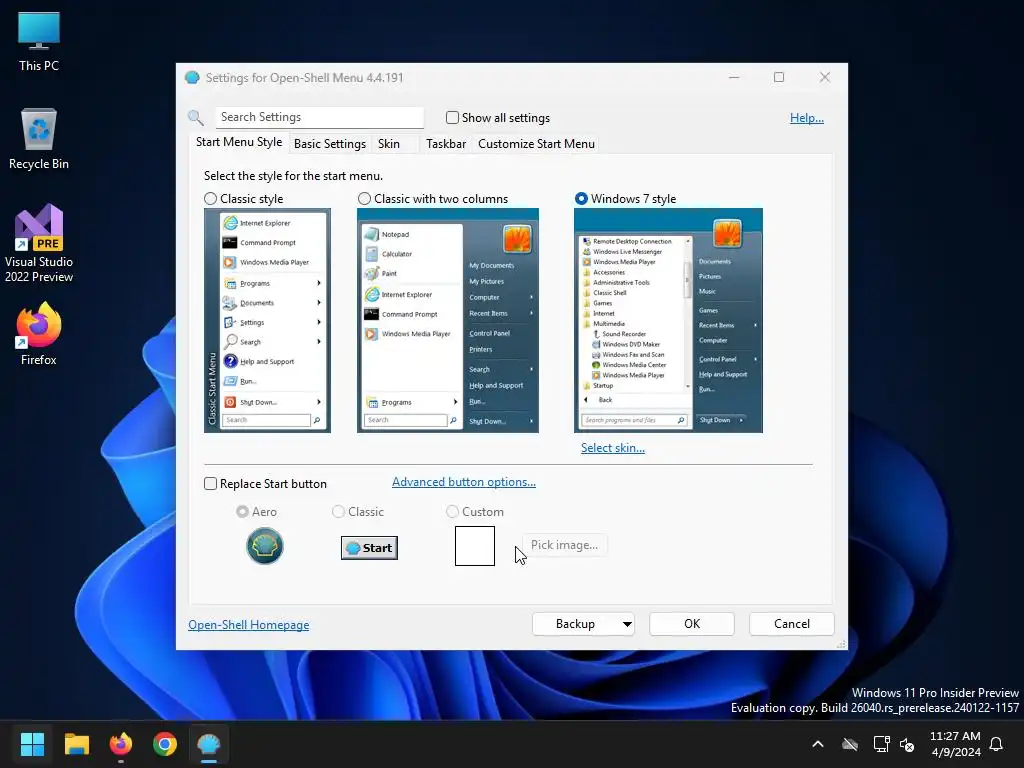Viewport: 1024px width, 768px height.
Task: Open File Explorer from the taskbar
Action: tap(76, 744)
